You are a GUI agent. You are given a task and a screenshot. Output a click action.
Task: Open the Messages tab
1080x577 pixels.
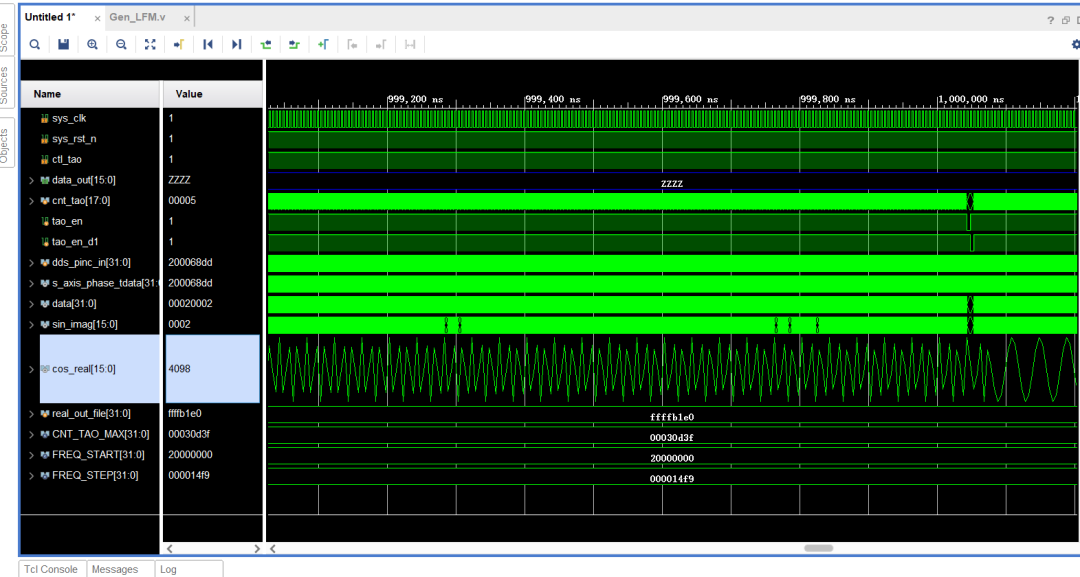click(x=115, y=569)
